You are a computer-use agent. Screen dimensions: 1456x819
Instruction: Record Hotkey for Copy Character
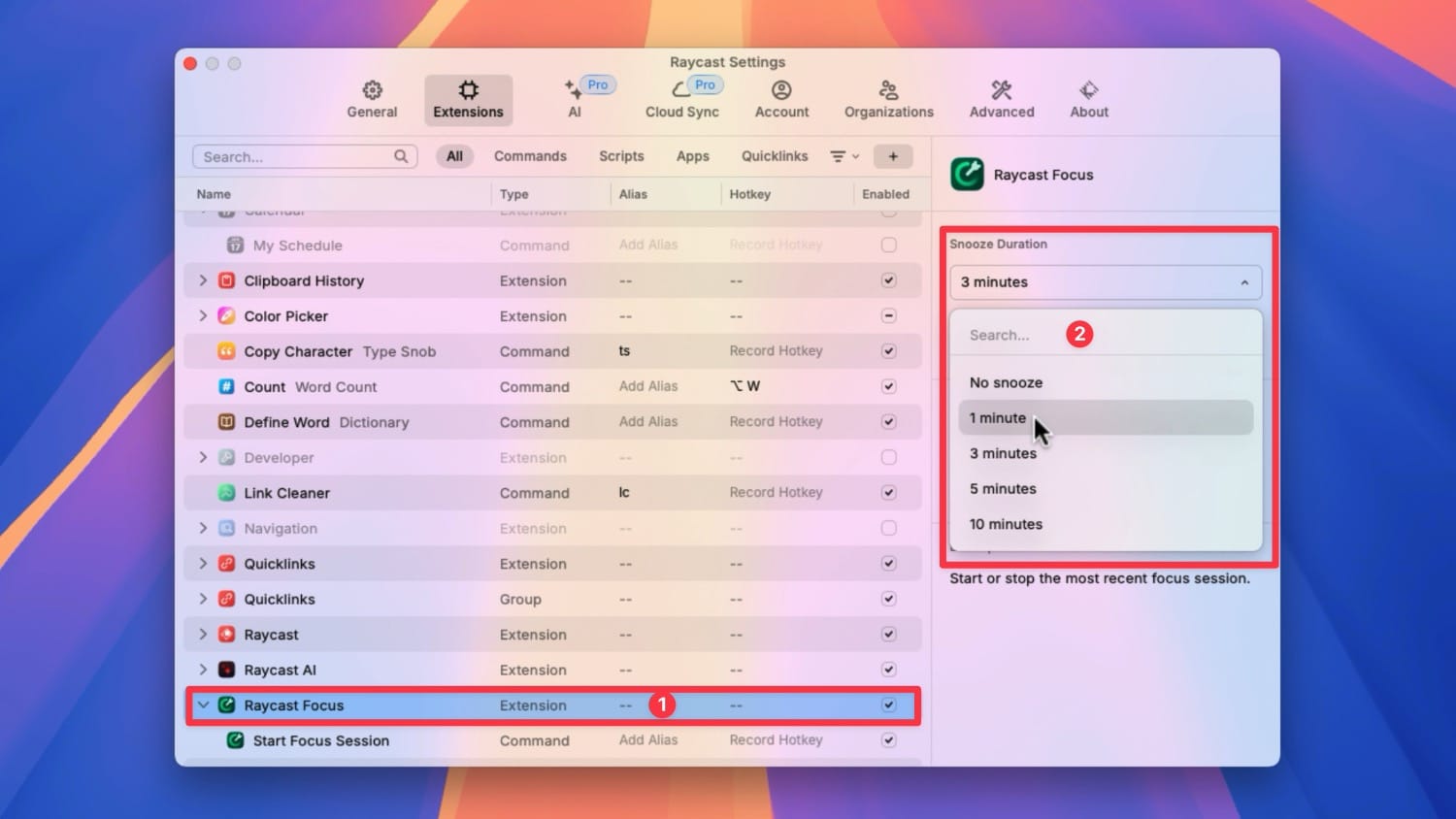coord(776,351)
